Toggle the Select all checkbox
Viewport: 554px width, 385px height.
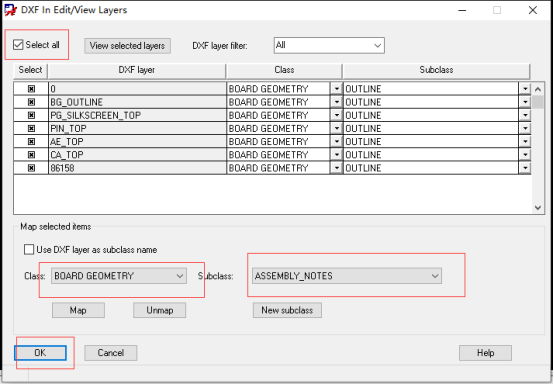coord(18,45)
